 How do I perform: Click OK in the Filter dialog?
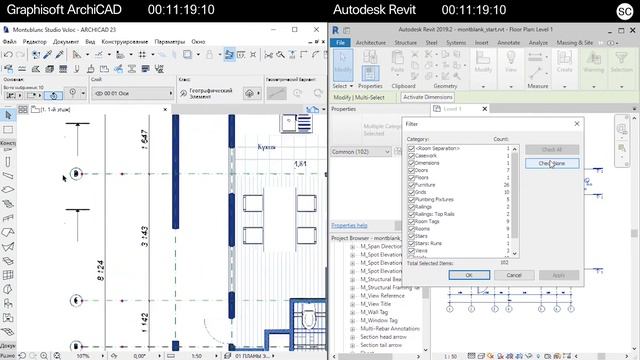tap(469, 275)
